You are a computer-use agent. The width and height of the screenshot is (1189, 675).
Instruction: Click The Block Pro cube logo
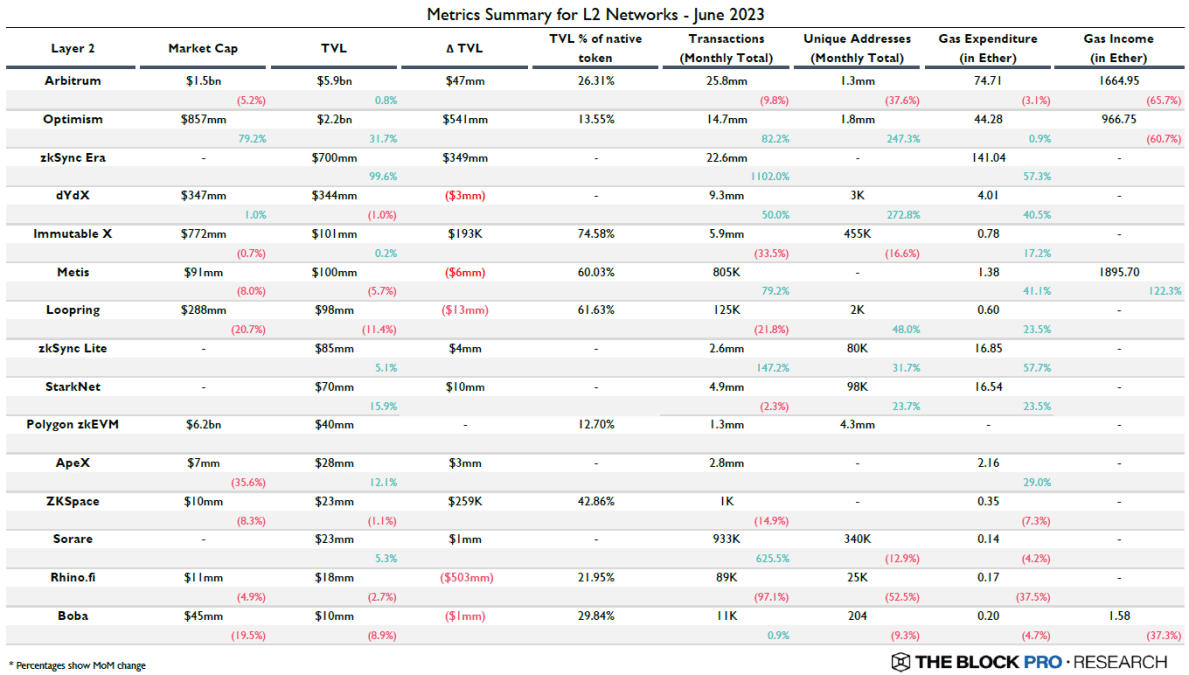pyautogui.click(x=900, y=662)
